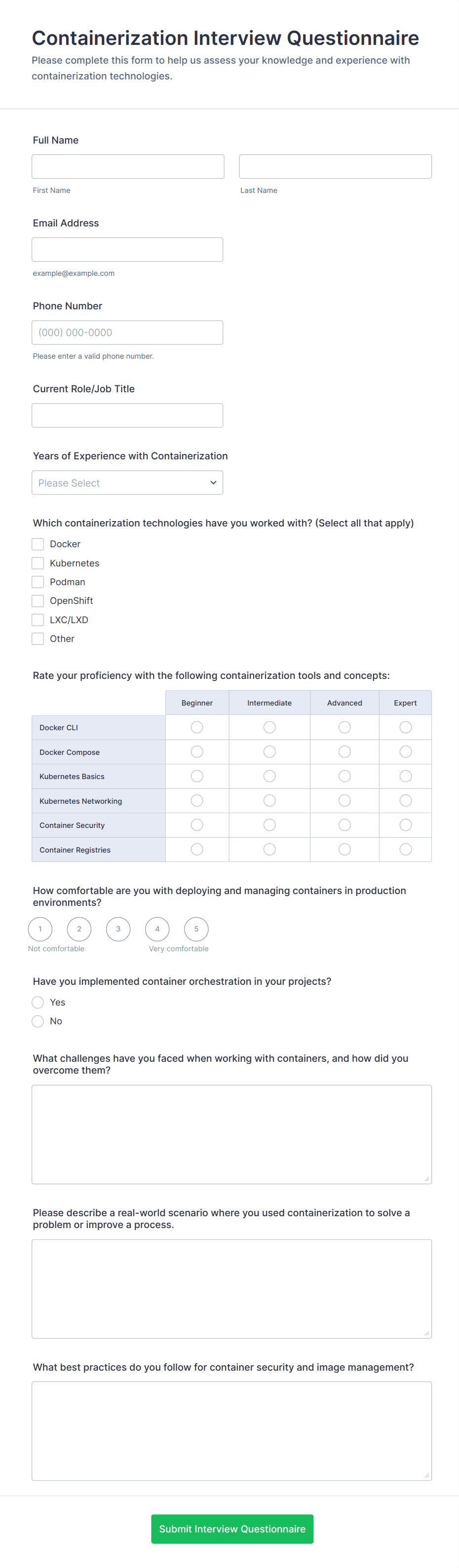Select the Podman checkbox

(x=37, y=581)
